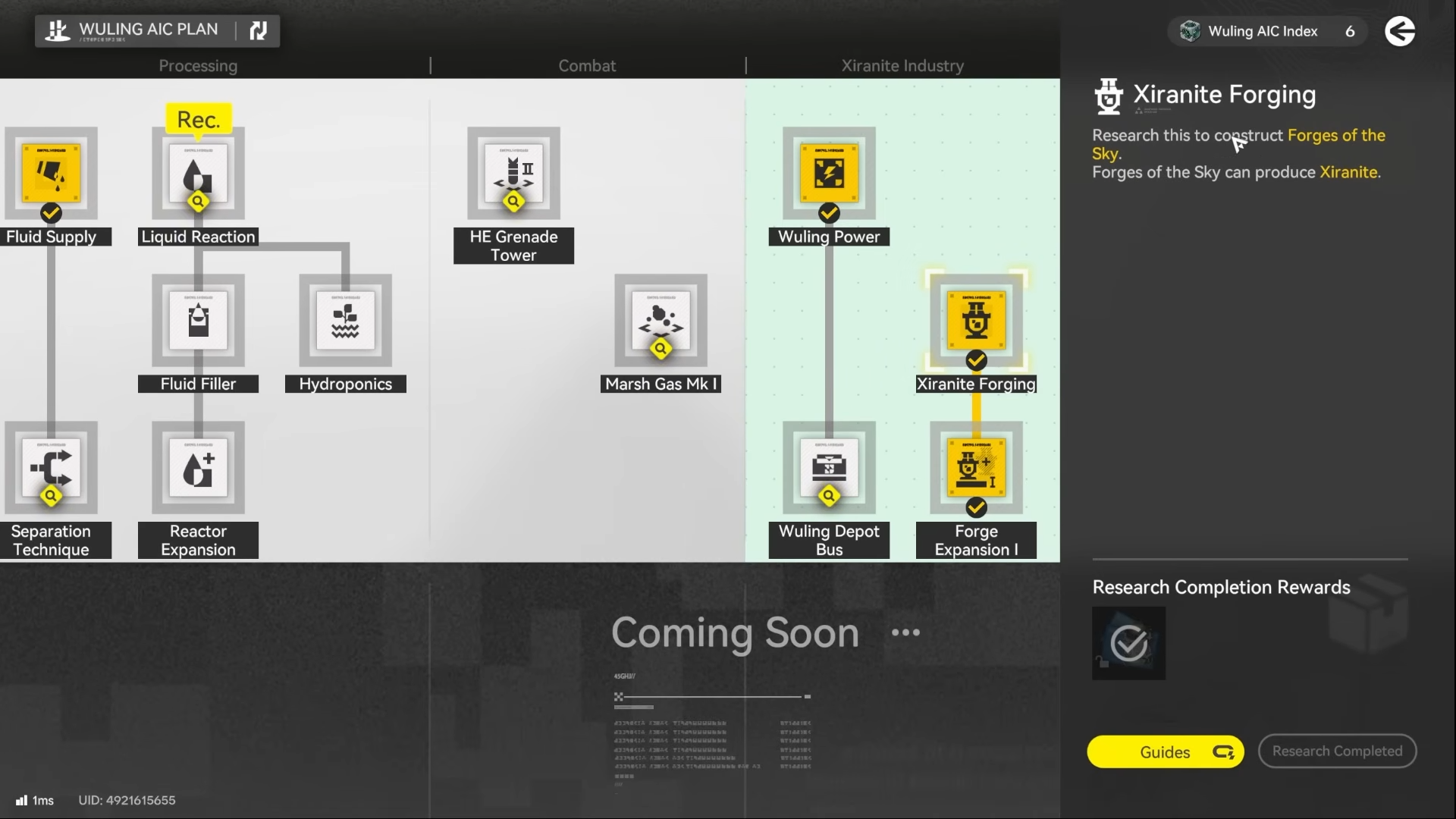
Task: Open the Marsh Gas Mk I node
Action: tap(661, 321)
